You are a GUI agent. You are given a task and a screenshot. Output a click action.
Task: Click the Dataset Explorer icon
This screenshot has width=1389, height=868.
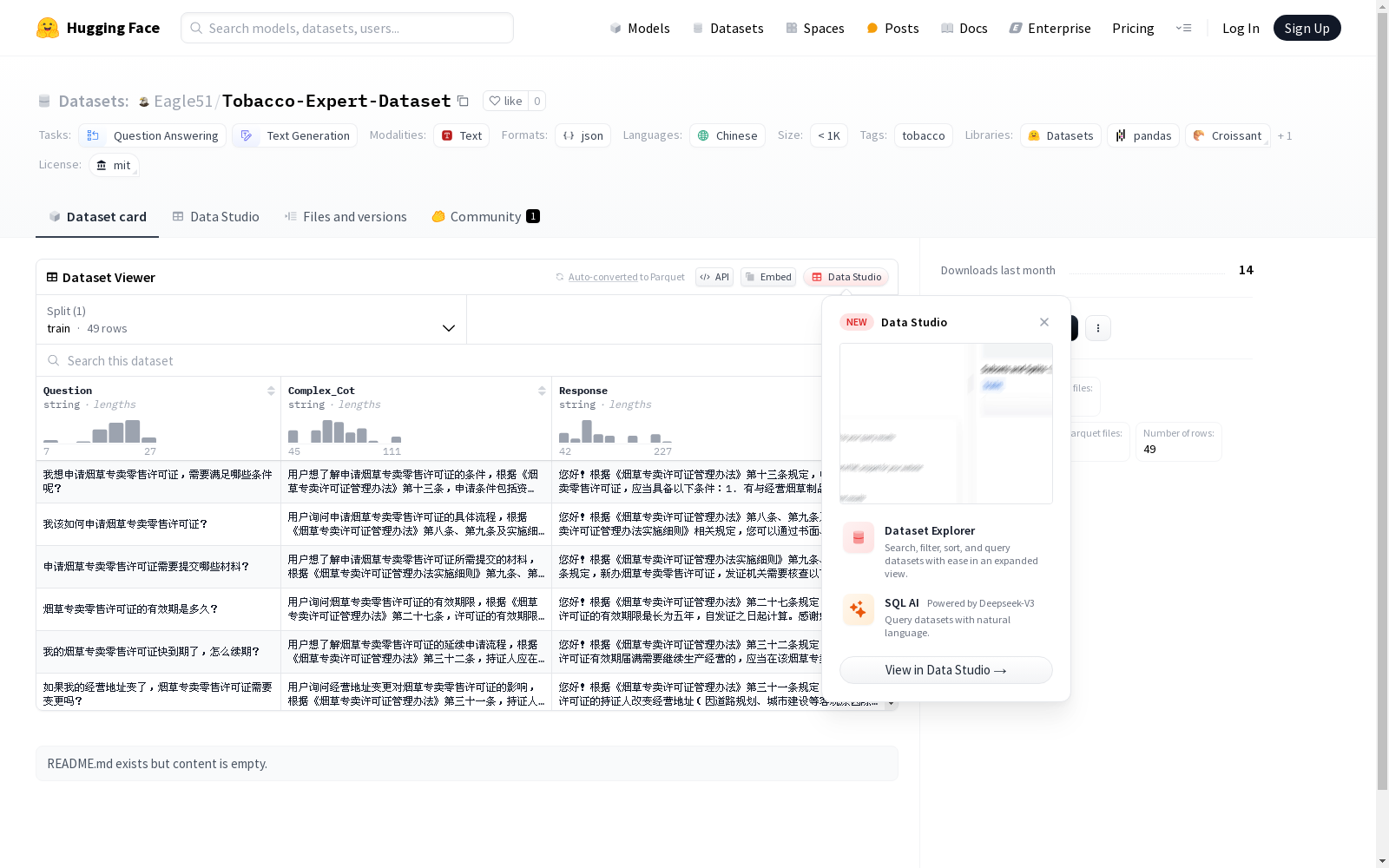point(859,538)
